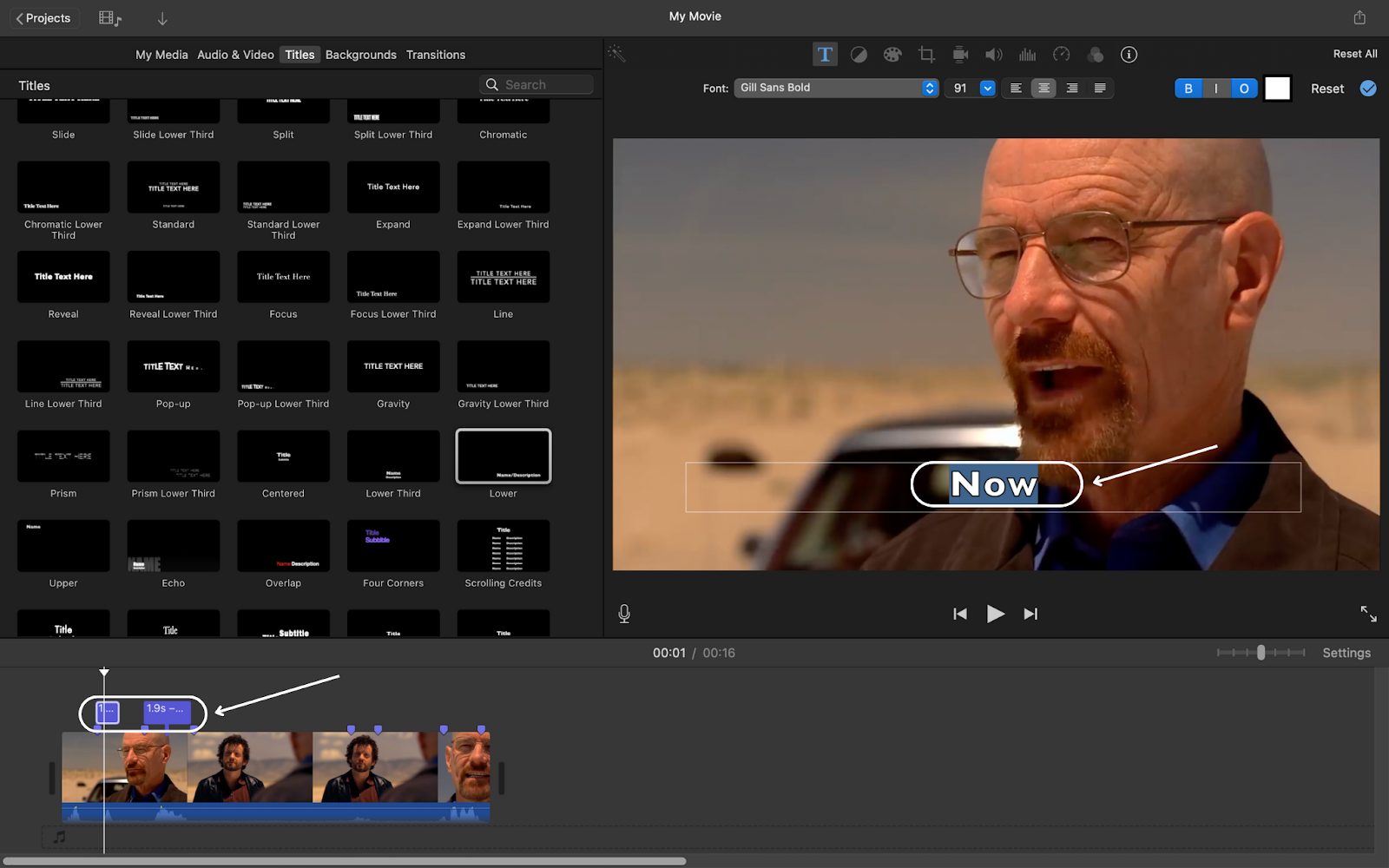Click the horizontal timeline scrollbar
This screenshot has height=868, width=1389.
coord(345,861)
